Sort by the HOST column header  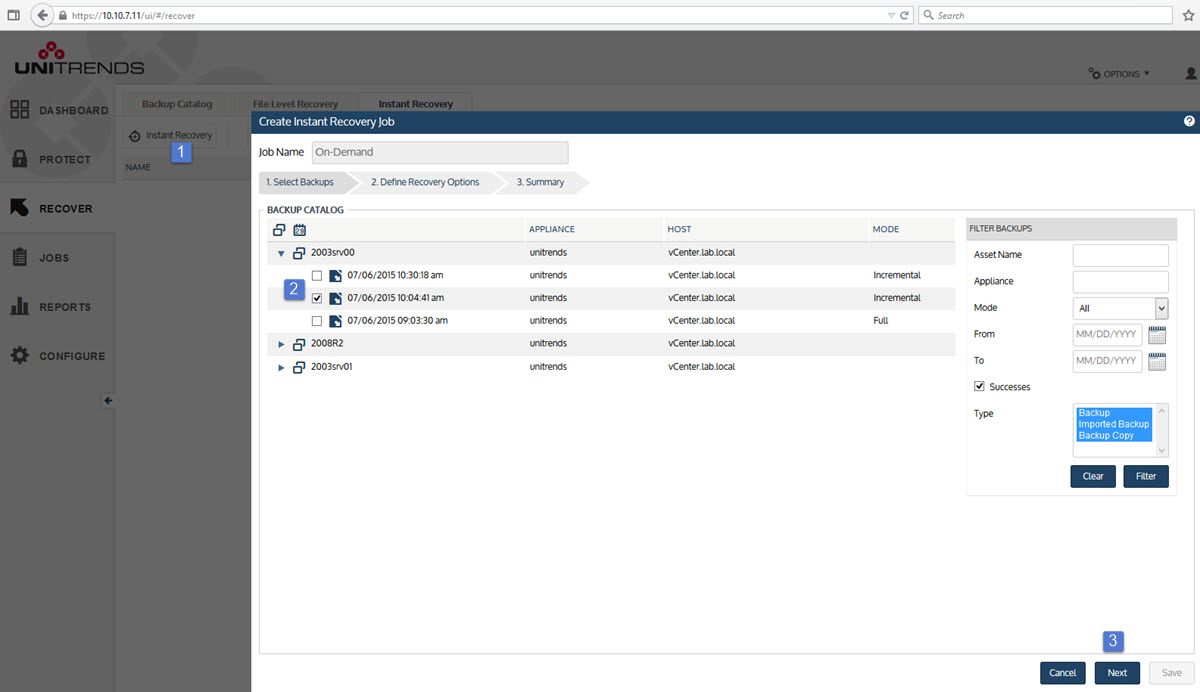click(679, 229)
